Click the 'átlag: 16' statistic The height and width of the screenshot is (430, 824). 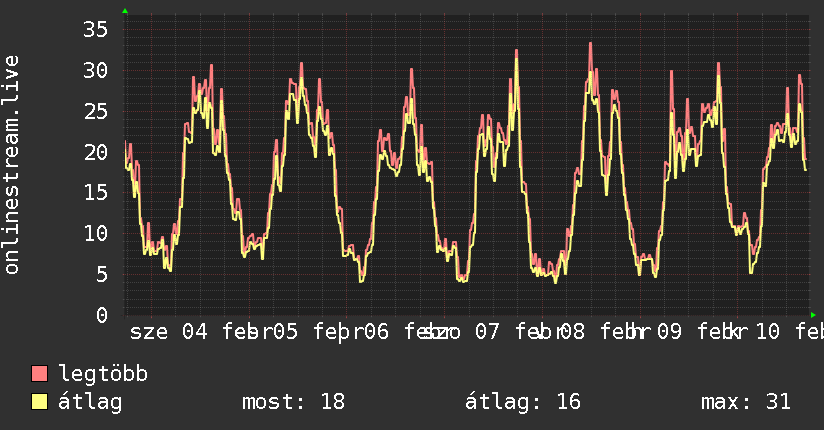pyautogui.click(x=523, y=402)
